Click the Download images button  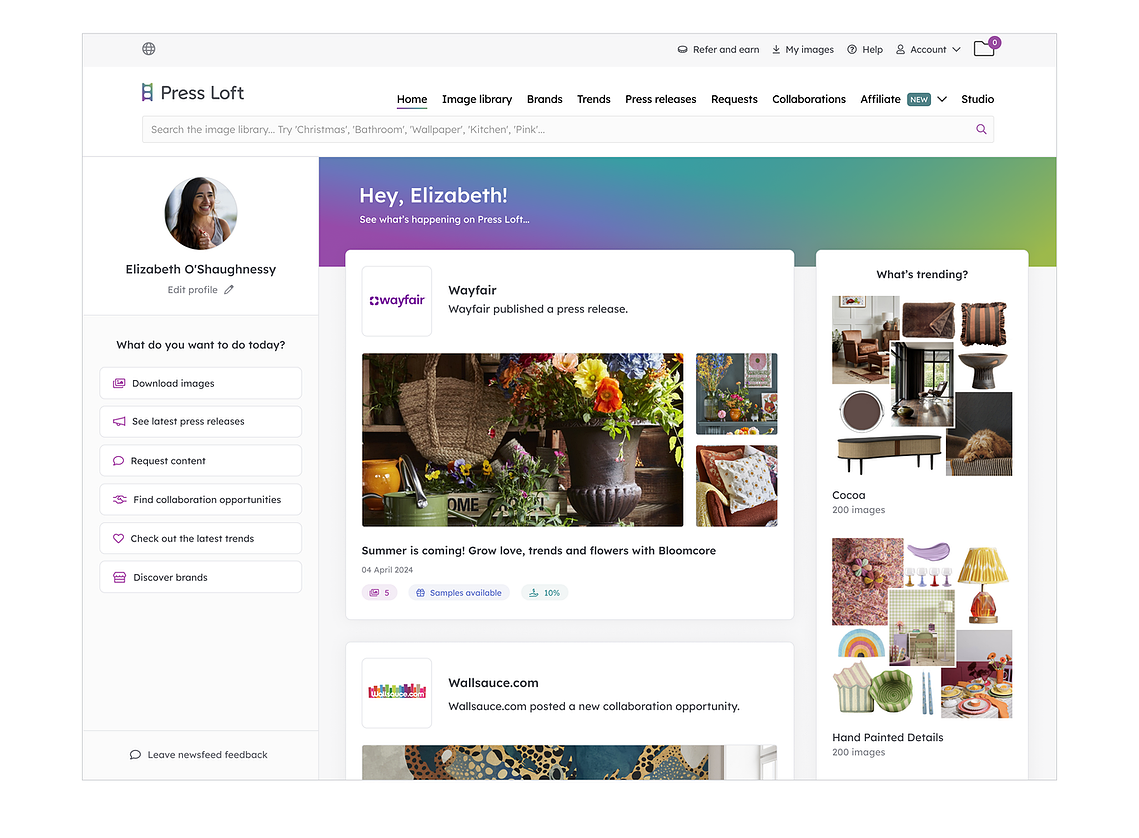click(x=200, y=383)
